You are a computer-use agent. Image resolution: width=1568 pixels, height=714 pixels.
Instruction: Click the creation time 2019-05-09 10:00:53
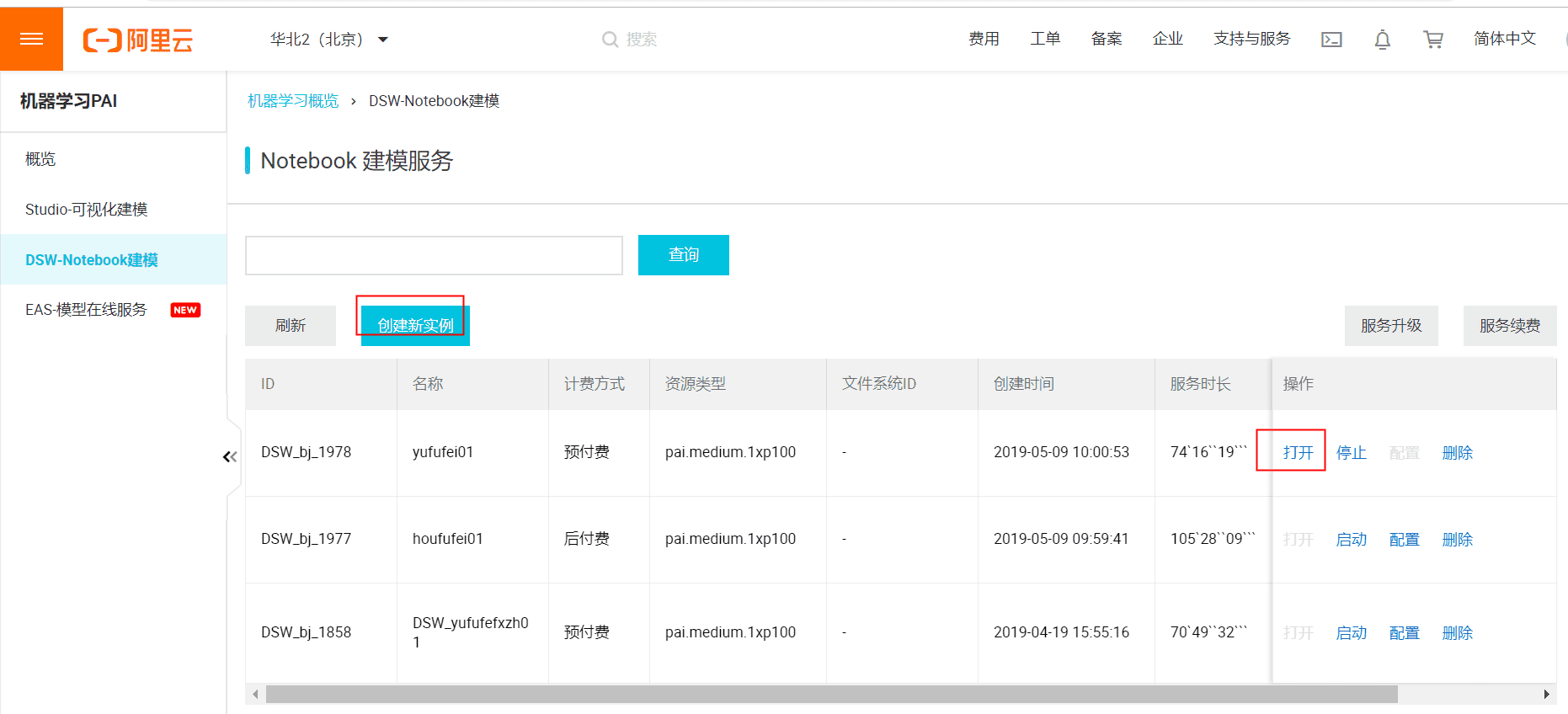pos(1061,452)
